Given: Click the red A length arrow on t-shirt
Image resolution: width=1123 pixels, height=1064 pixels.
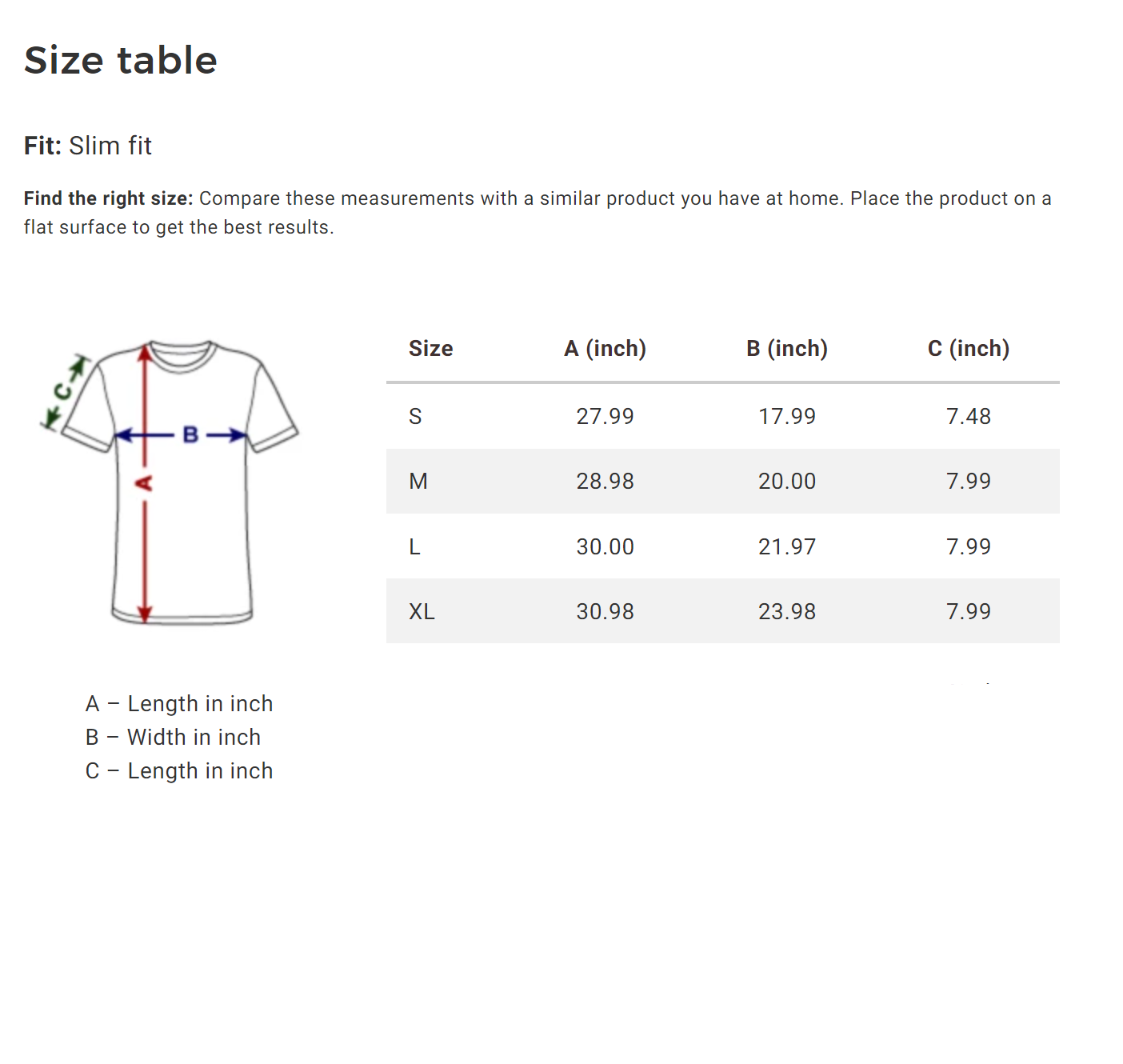Looking at the screenshot, I should pos(145,544).
